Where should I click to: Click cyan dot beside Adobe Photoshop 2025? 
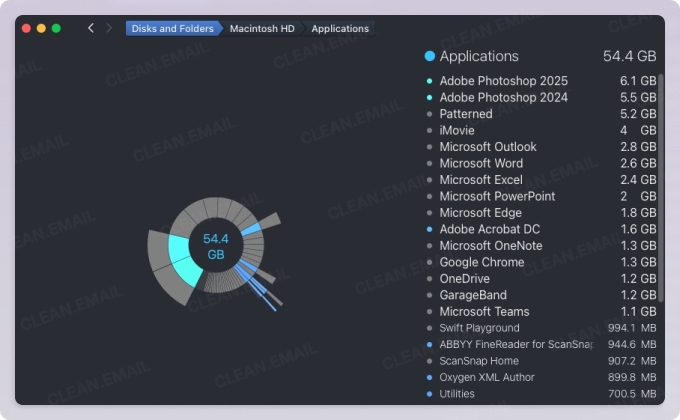tap(429, 81)
